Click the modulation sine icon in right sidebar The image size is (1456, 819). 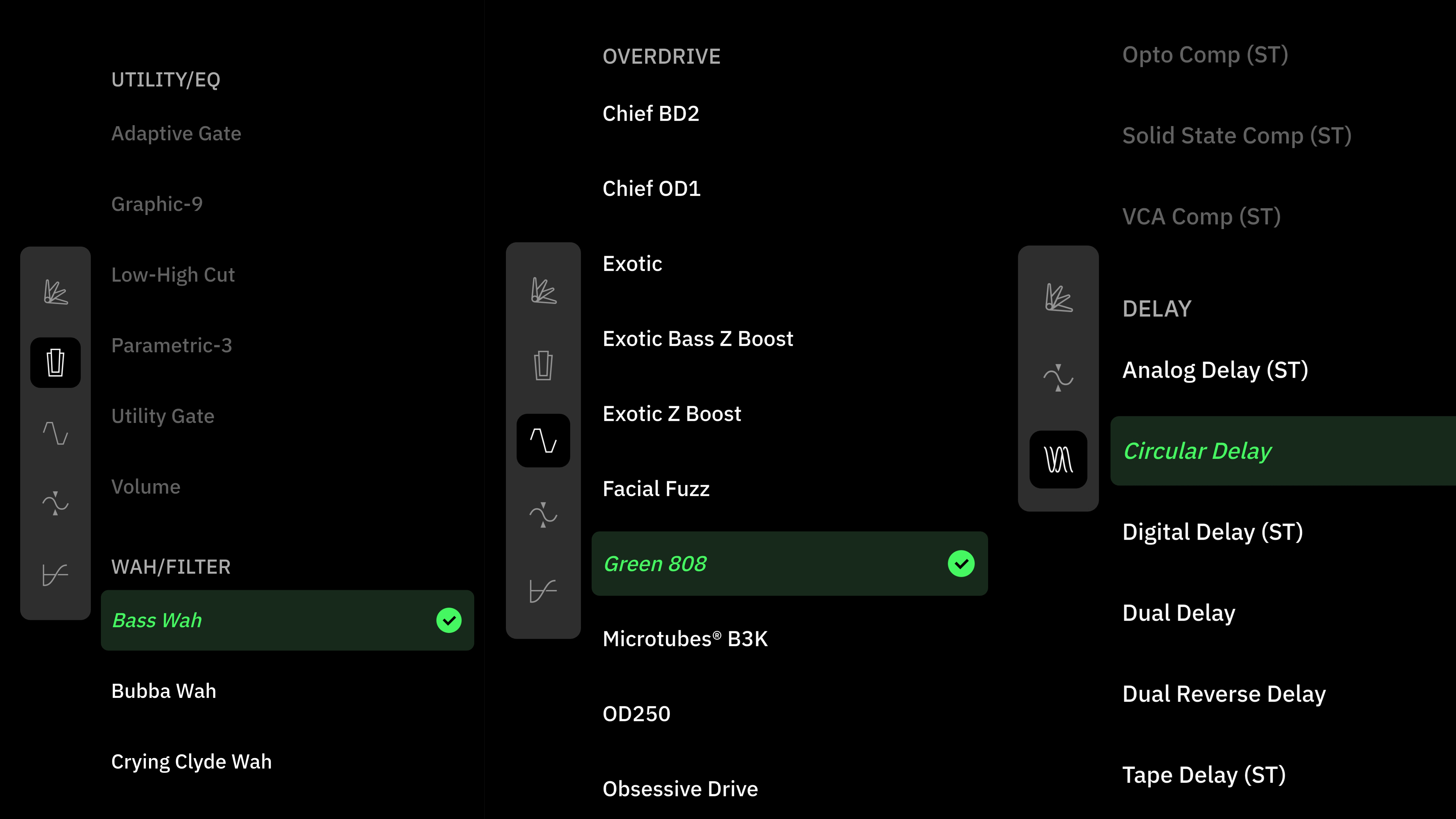click(x=1058, y=378)
